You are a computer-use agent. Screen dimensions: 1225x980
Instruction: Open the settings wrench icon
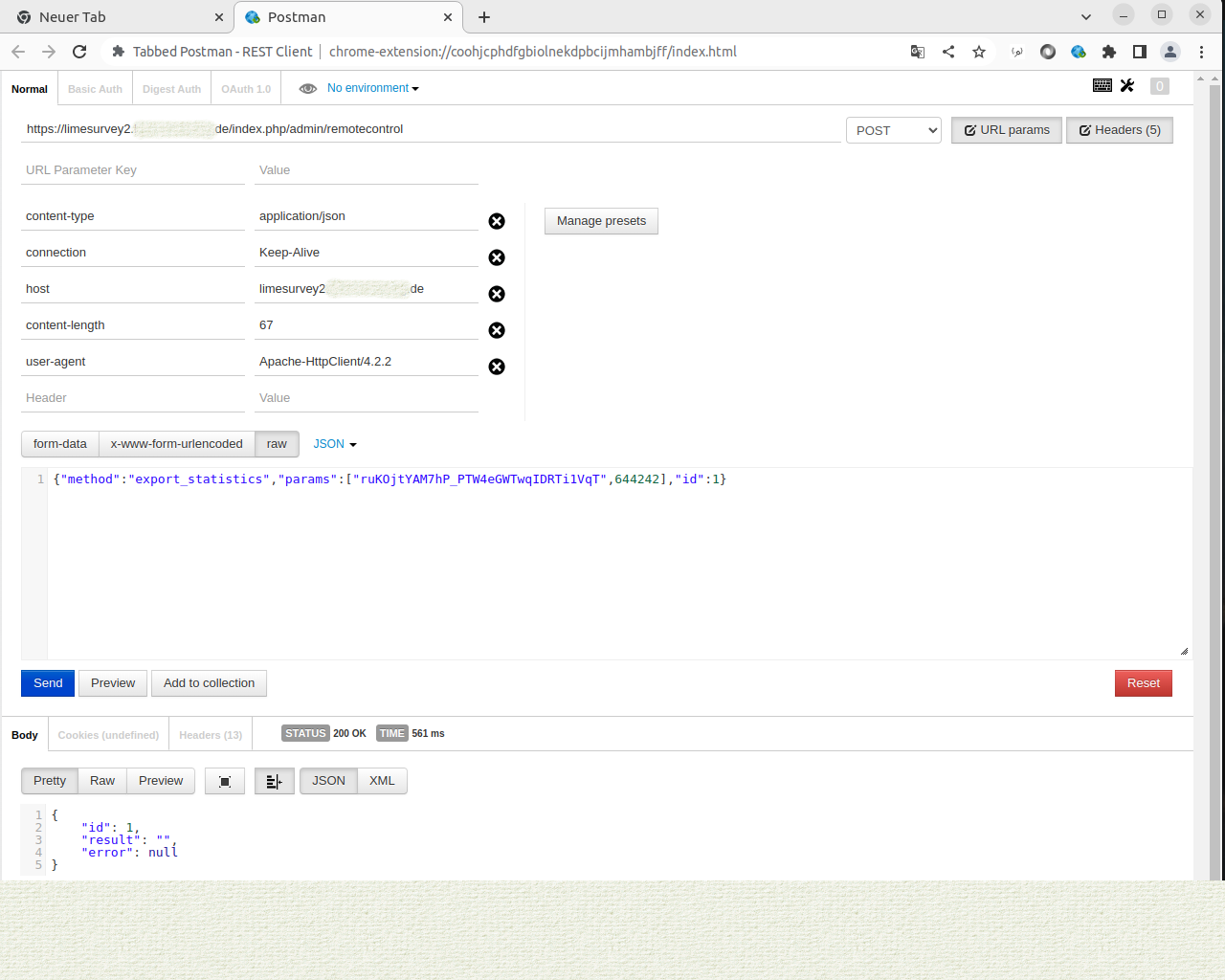pyautogui.click(x=1127, y=86)
